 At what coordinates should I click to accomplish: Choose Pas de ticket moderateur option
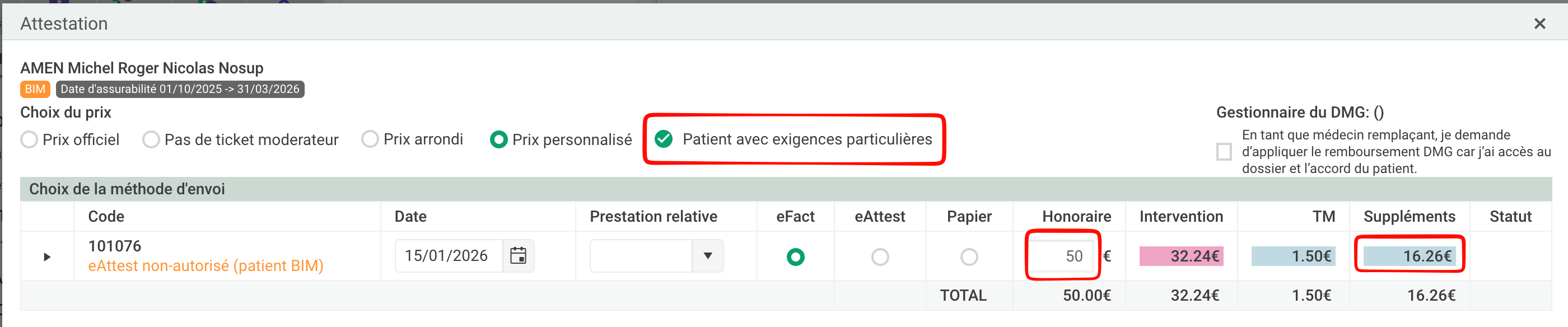pos(151,140)
